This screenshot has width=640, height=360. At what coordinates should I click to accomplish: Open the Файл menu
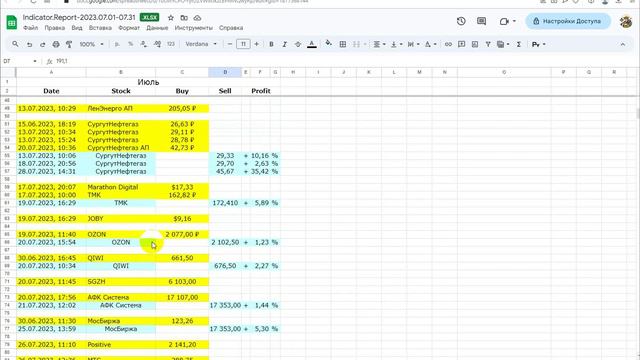click(x=31, y=28)
